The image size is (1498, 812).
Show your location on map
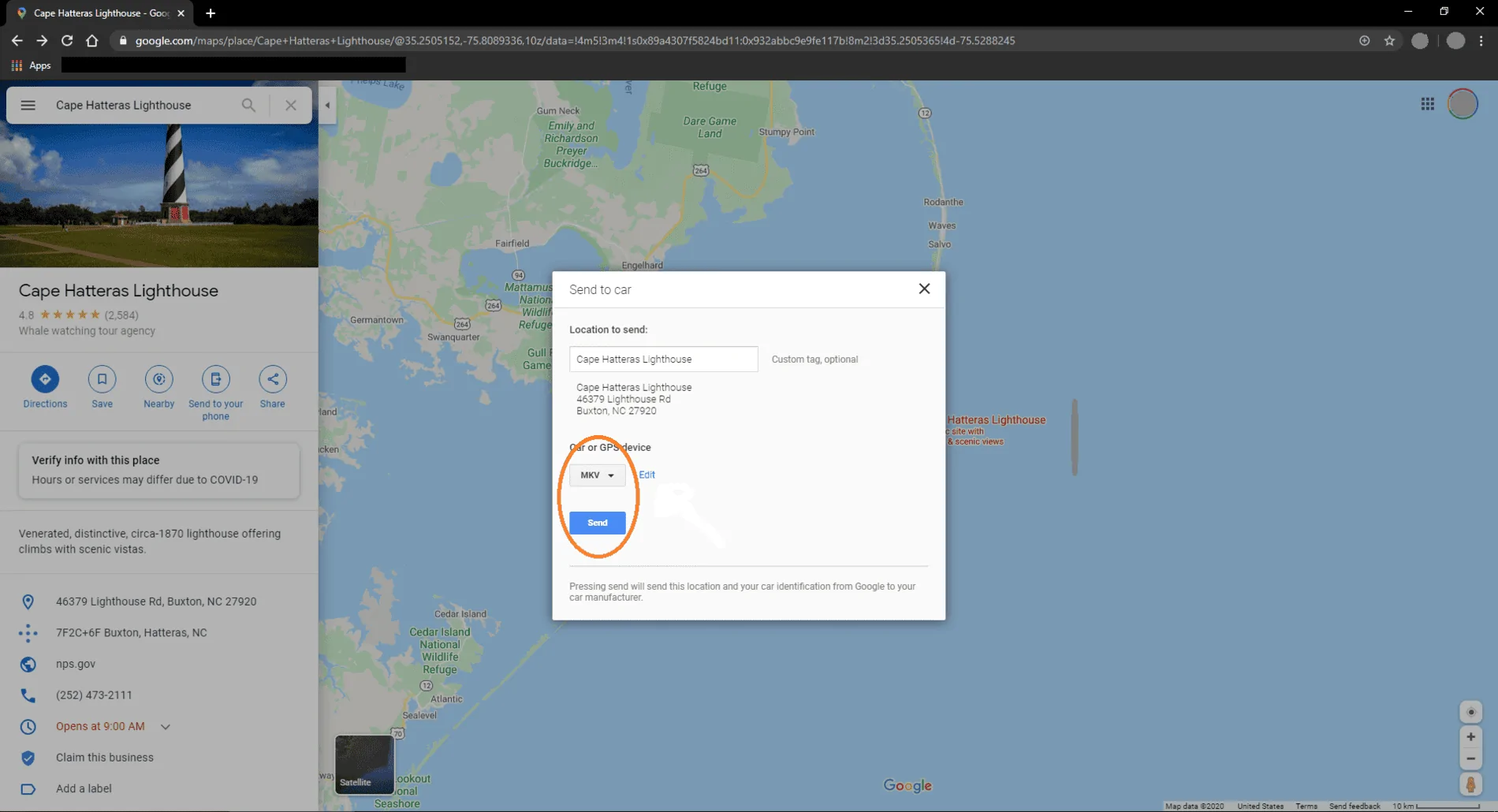(1470, 712)
